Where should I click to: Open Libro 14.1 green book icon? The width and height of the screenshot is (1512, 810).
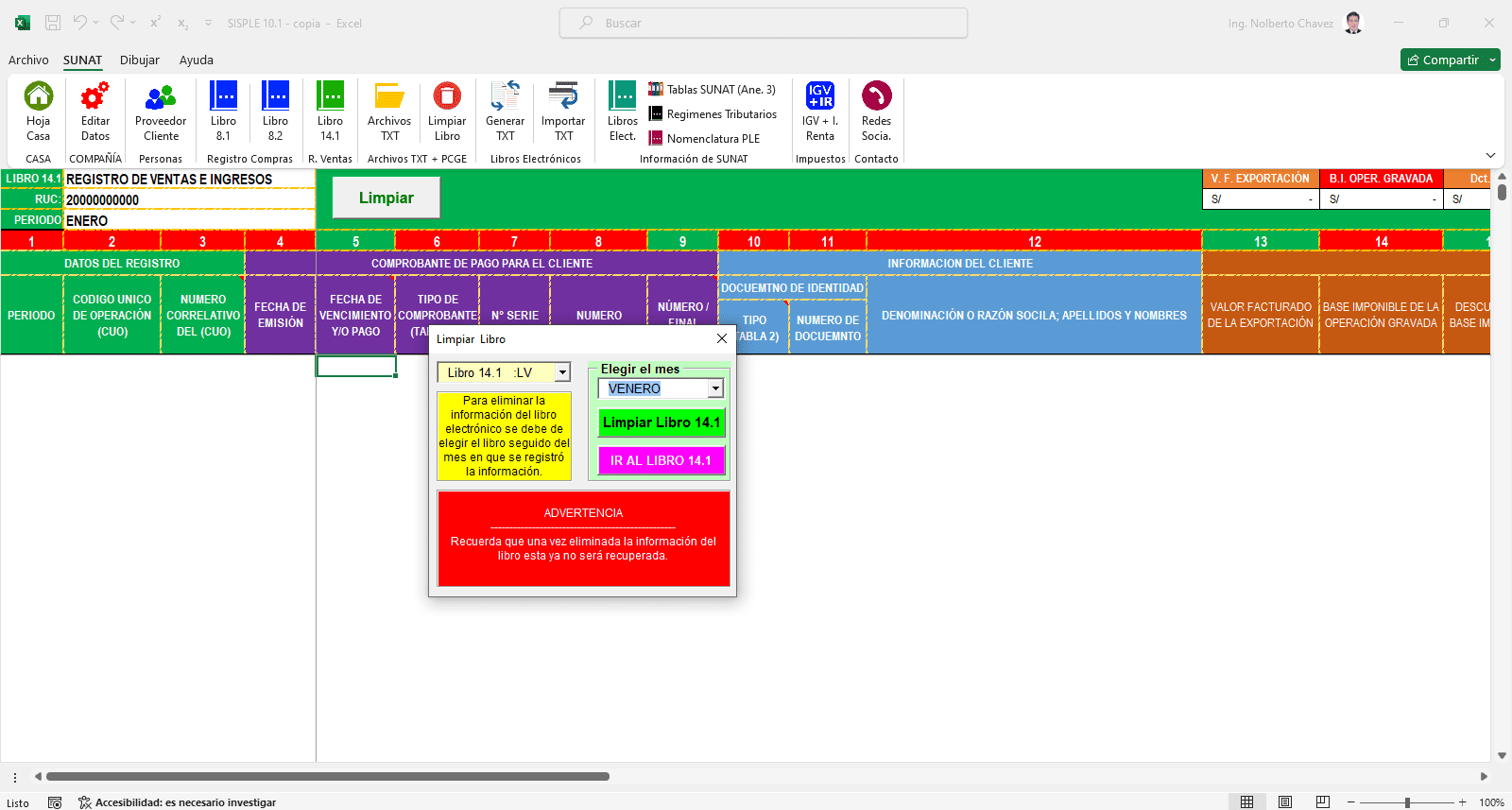click(x=330, y=95)
